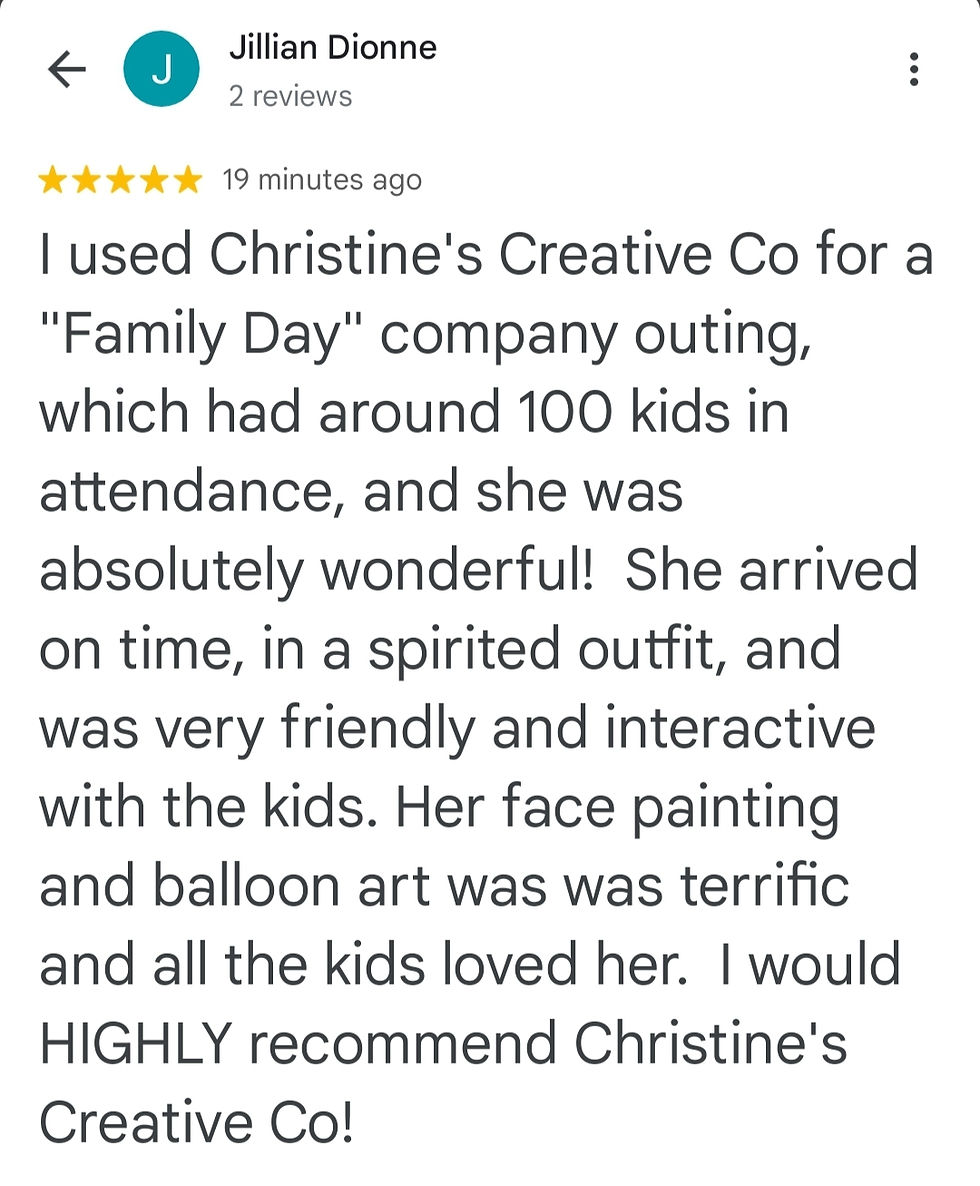Click the first yellow rating star
The width and height of the screenshot is (980, 1186).
click(53, 181)
